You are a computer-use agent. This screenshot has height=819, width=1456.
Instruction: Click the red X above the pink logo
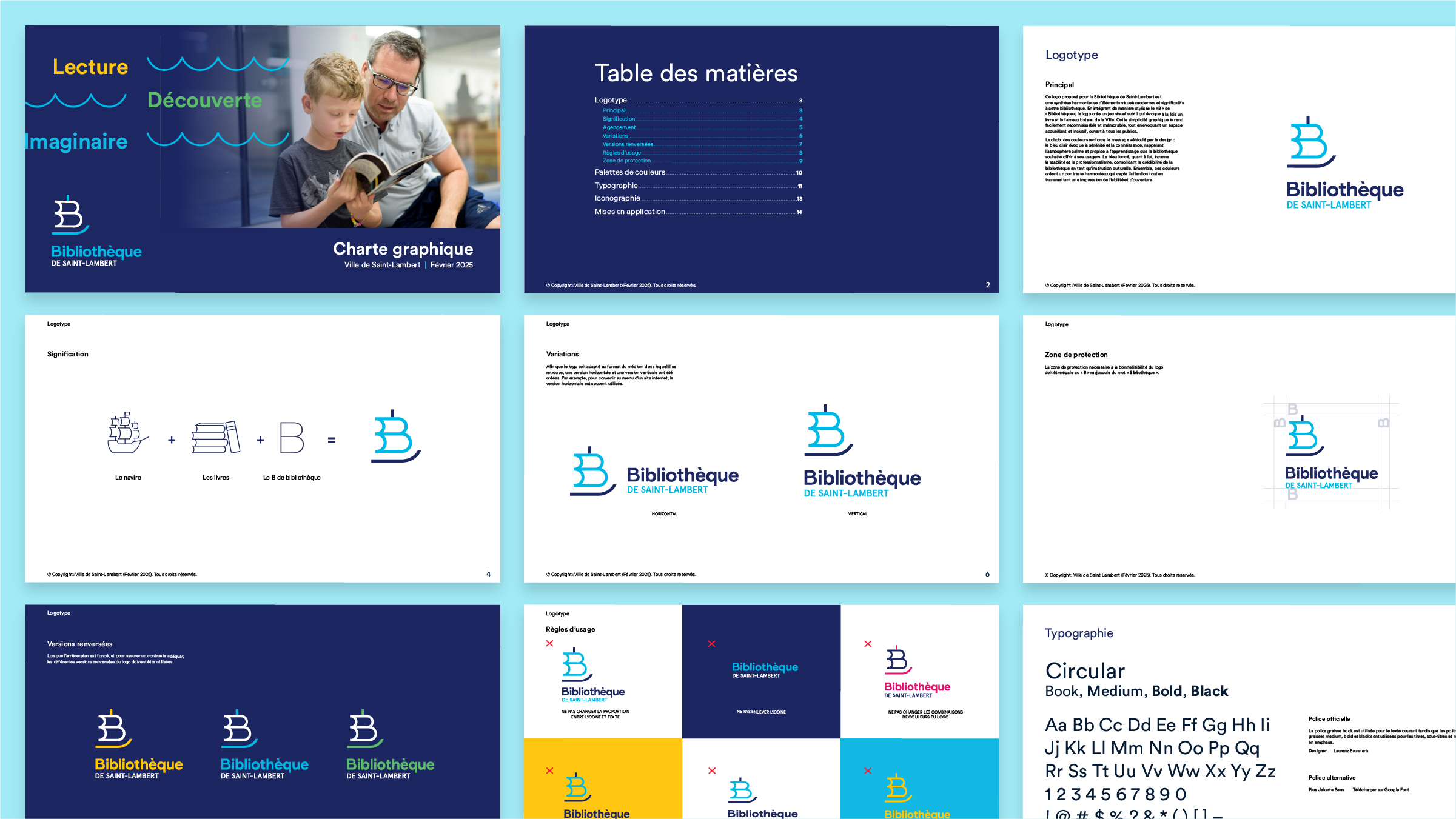[868, 644]
